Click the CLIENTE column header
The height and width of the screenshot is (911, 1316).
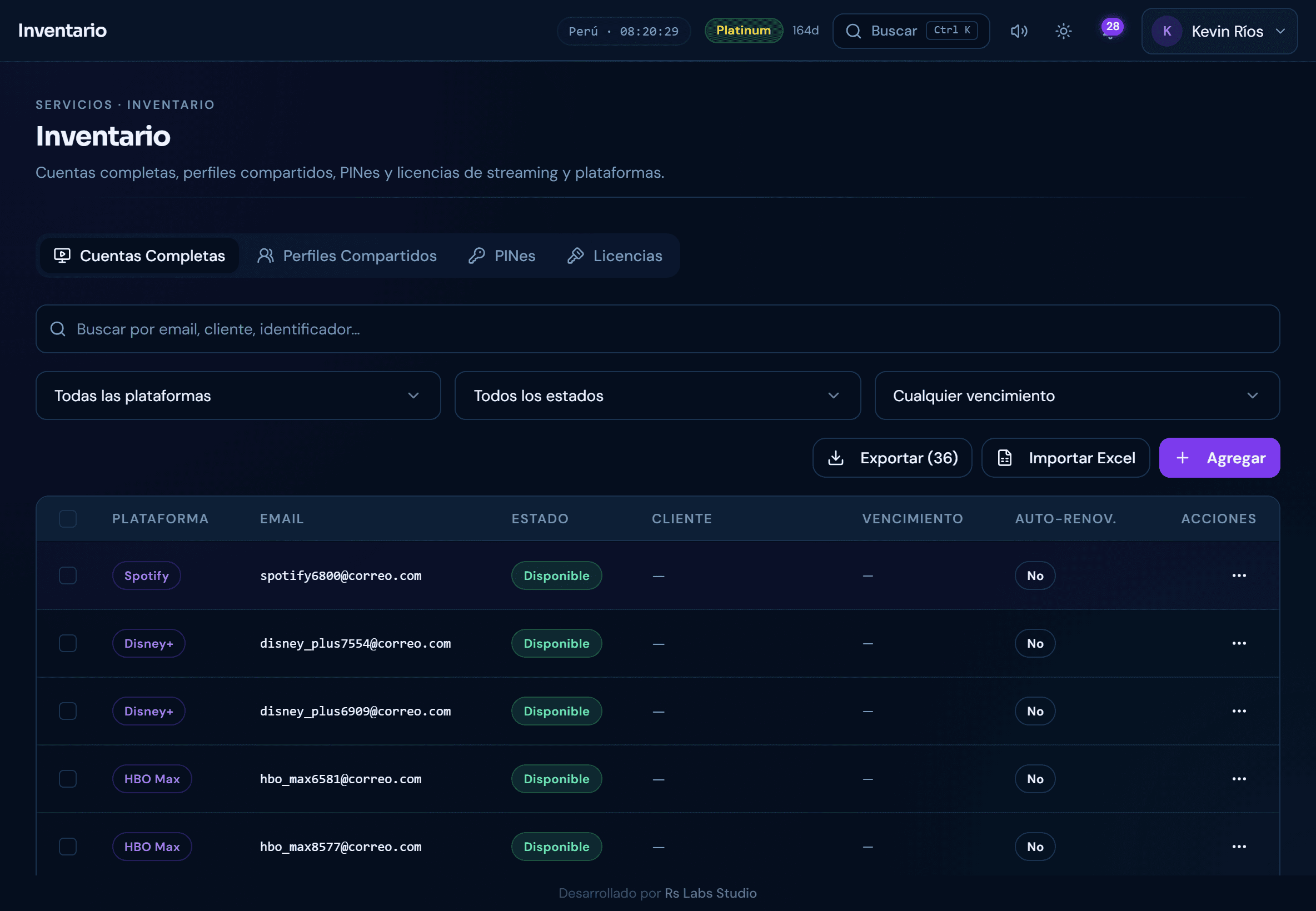point(682,518)
